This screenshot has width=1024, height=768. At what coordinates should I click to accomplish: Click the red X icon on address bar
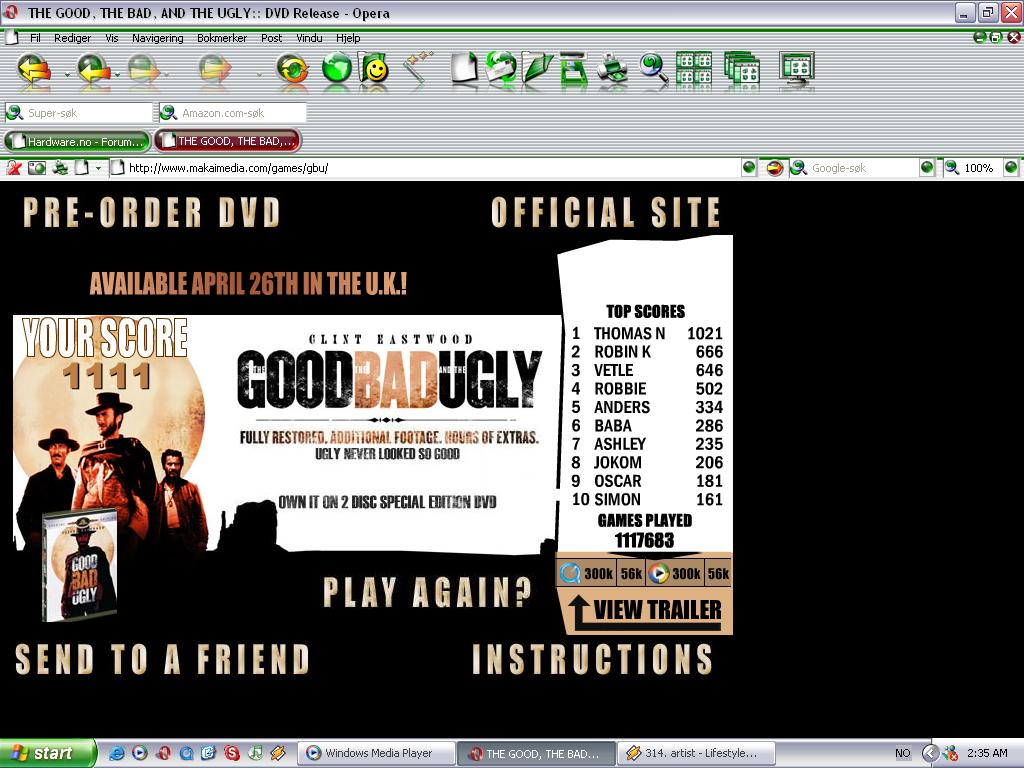tap(14, 168)
